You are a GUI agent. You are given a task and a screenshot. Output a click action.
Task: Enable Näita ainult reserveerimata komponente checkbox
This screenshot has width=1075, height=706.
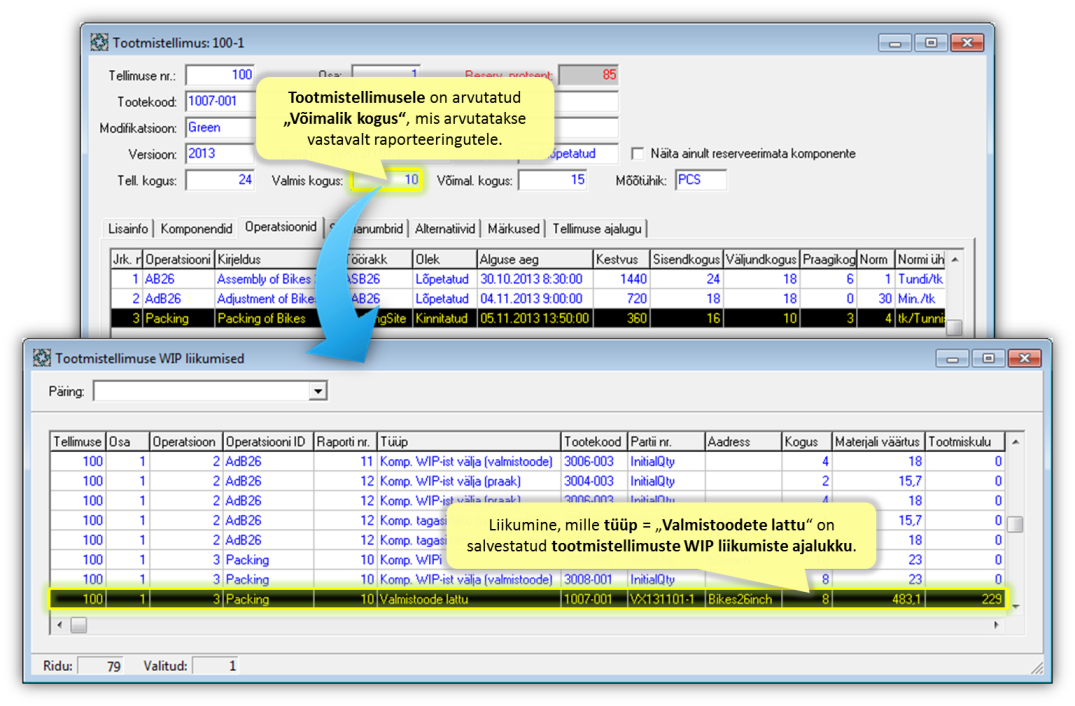638,154
